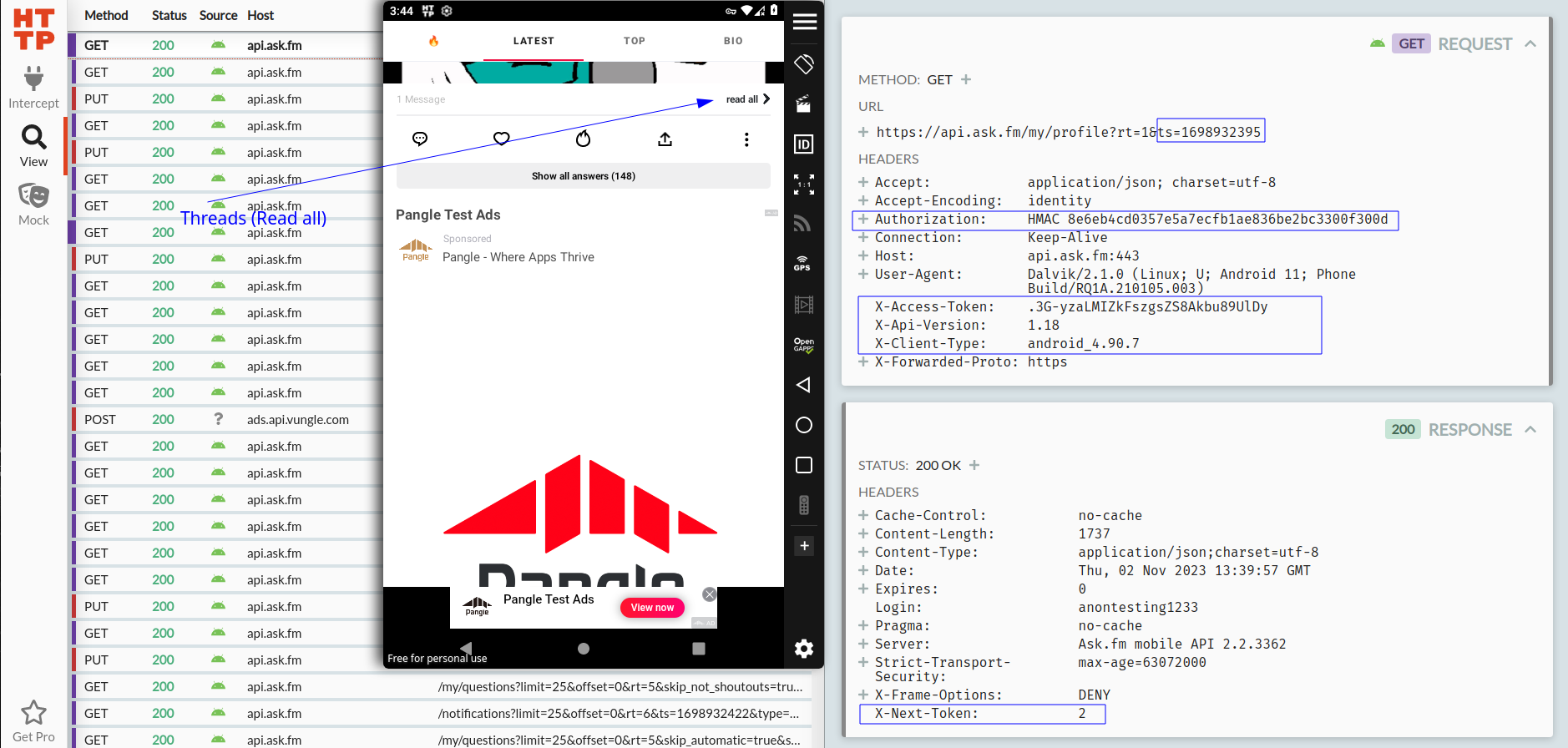Screen dimensions: 1568x748
Task: Tap the fire reward icon
Action: 583,139
